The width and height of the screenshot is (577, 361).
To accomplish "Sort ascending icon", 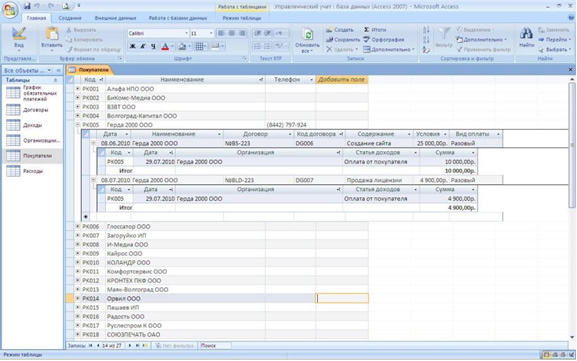I will [426, 30].
